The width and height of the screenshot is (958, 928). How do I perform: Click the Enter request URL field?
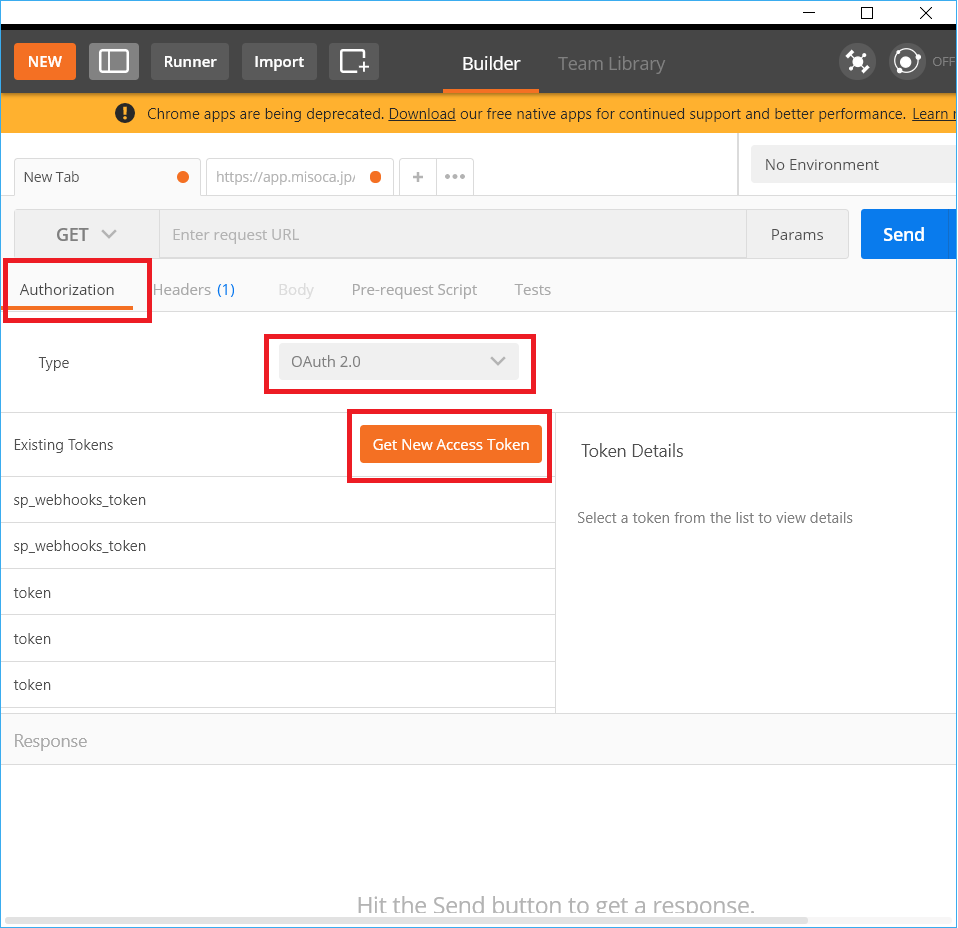tap(453, 235)
